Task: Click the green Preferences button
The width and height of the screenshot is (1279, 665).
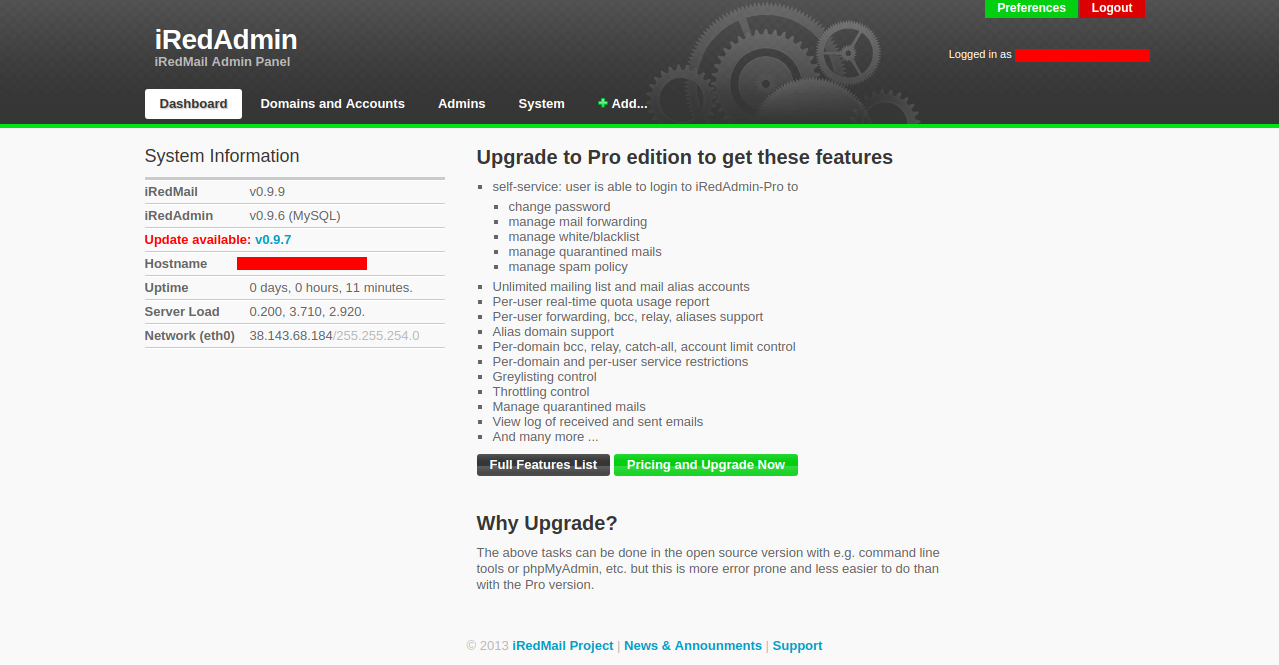Action: click(1031, 8)
